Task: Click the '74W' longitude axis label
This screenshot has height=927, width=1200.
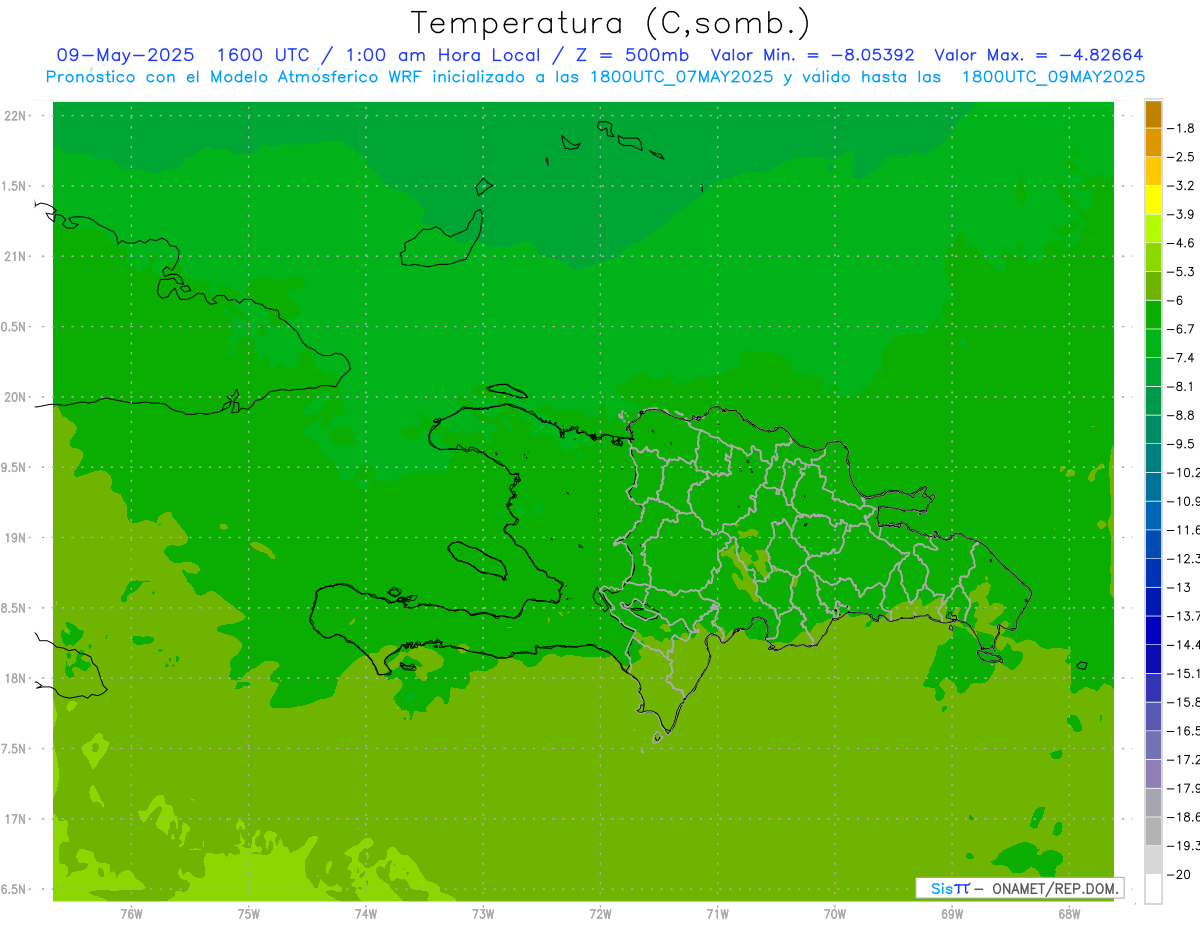Action: point(365,914)
